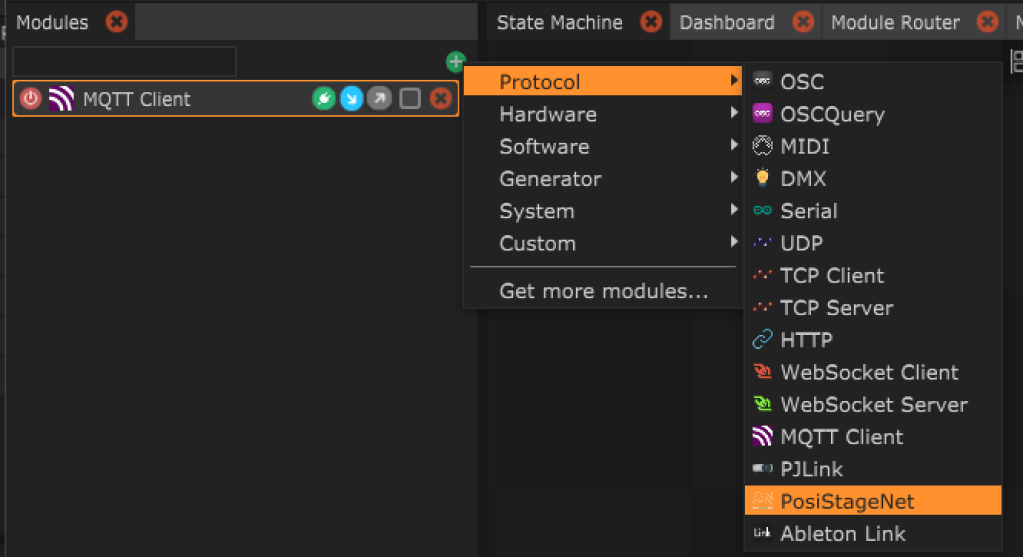
Task: Click the gray outgoing arrow icon on MQTT Client
Action: pos(380,99)
